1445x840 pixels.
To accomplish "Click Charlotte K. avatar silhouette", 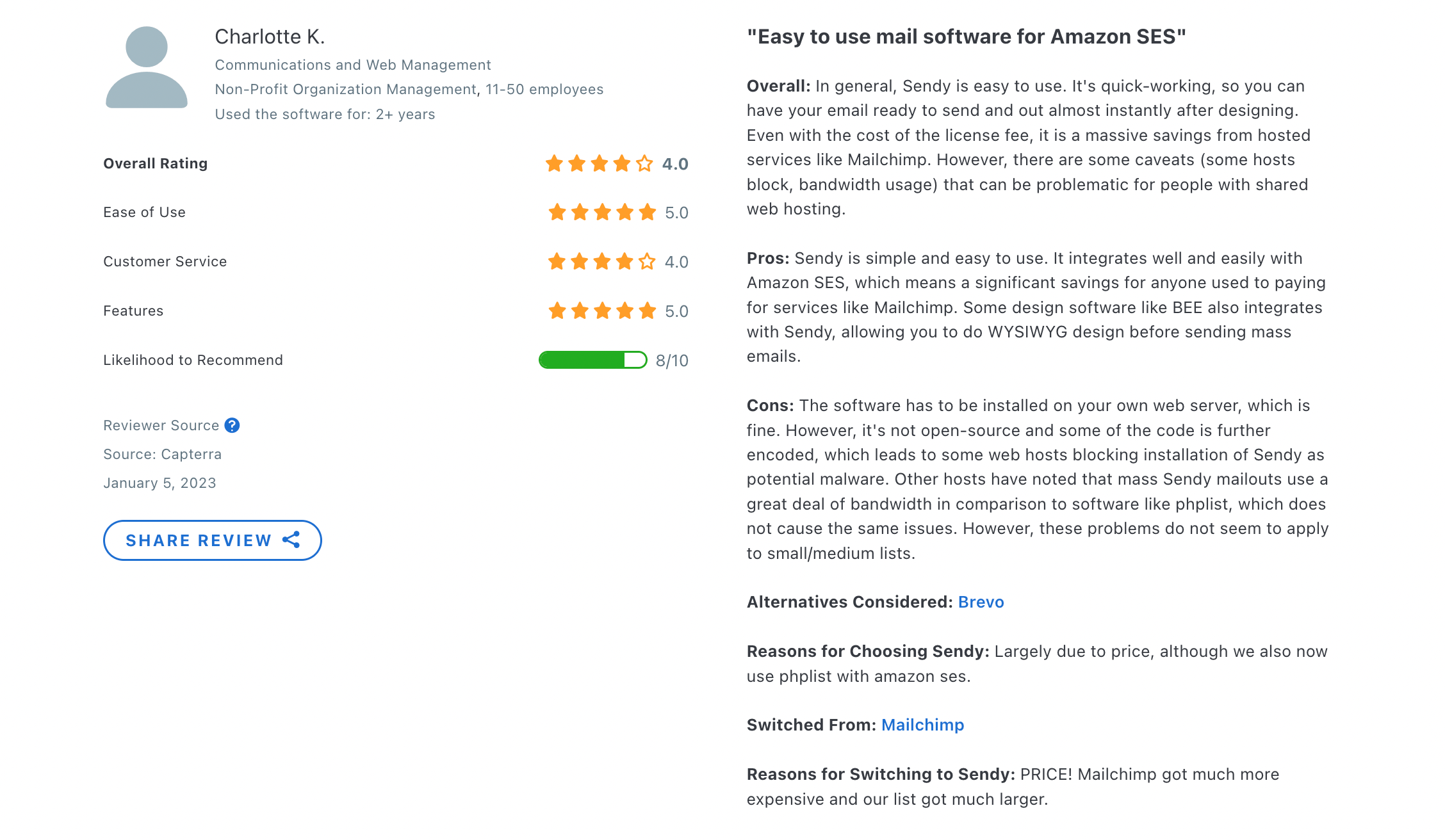I will tap(147, 67).
